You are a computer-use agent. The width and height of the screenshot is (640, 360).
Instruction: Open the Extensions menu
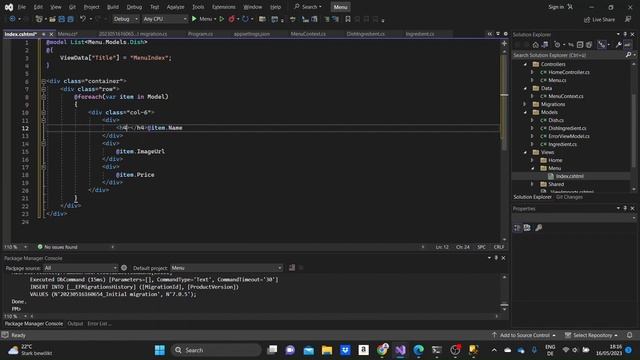[223, 7]
